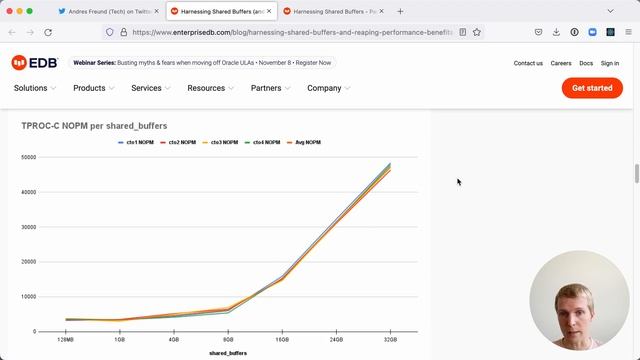640x360 pixels.
Task: Click the chart title TPROC-C NOPM per shared_buffers
Action: (x=94, y=126)
